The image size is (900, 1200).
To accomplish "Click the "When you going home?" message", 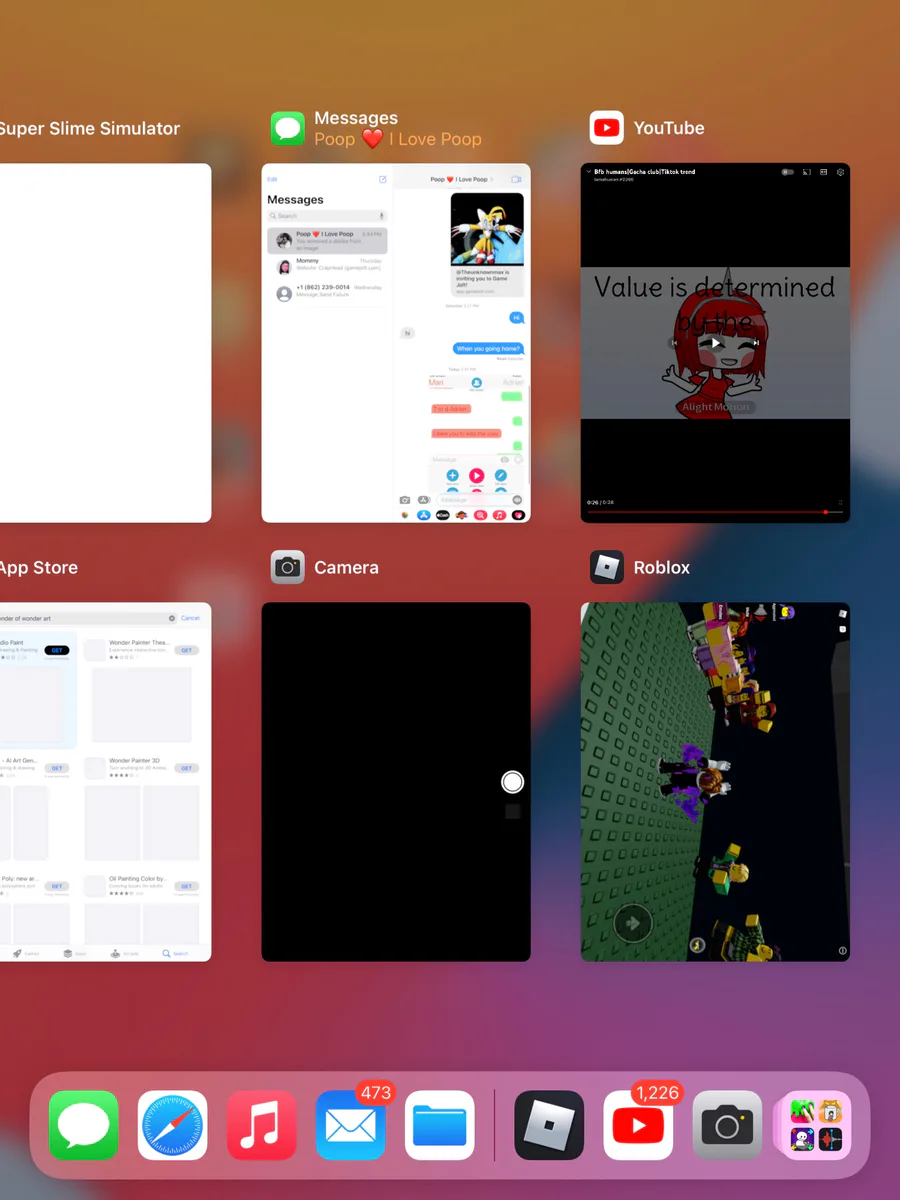I will [x=488, y=348].
